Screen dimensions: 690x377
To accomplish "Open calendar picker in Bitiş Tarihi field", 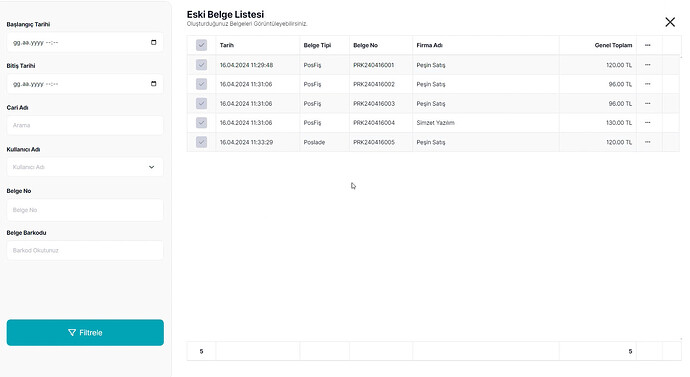I will [154, 84].
